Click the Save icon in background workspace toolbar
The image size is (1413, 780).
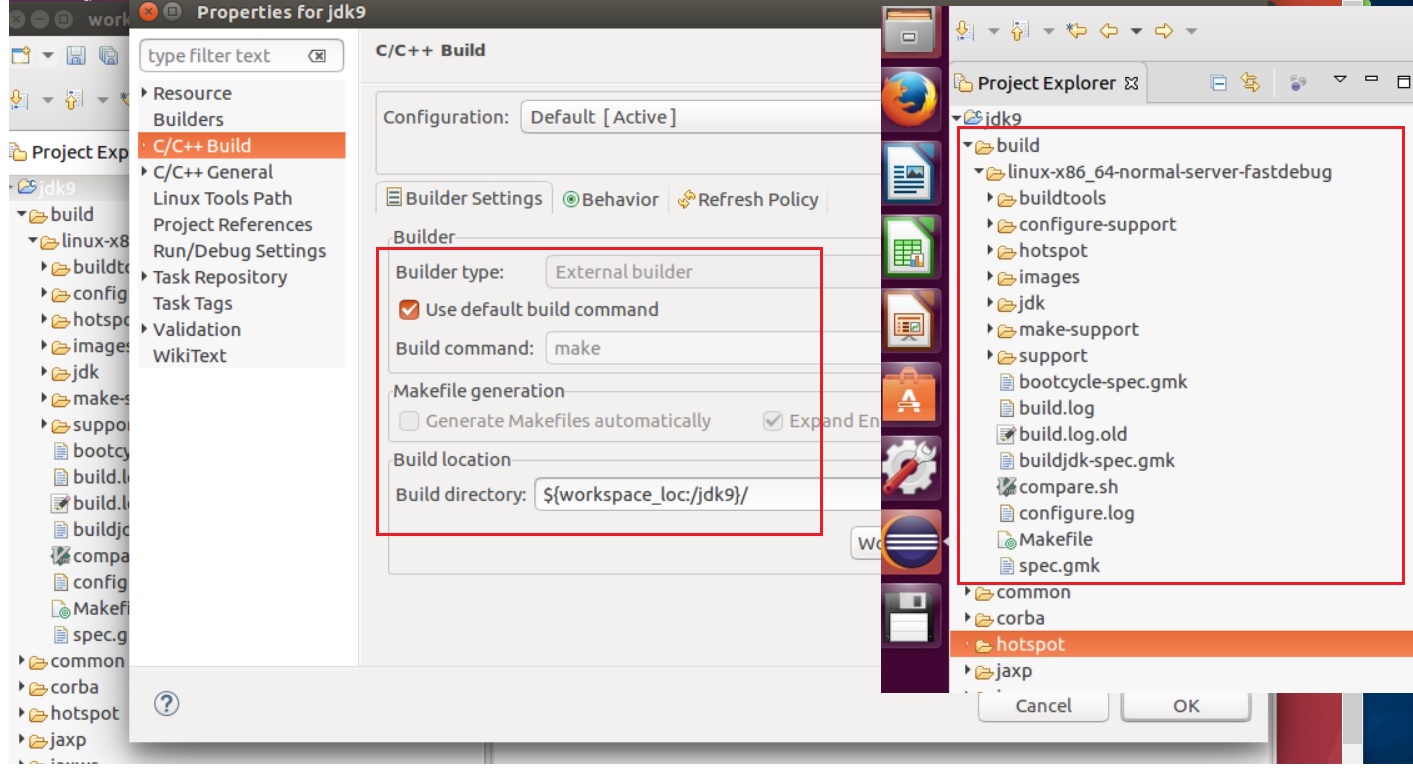coord(76,57)
